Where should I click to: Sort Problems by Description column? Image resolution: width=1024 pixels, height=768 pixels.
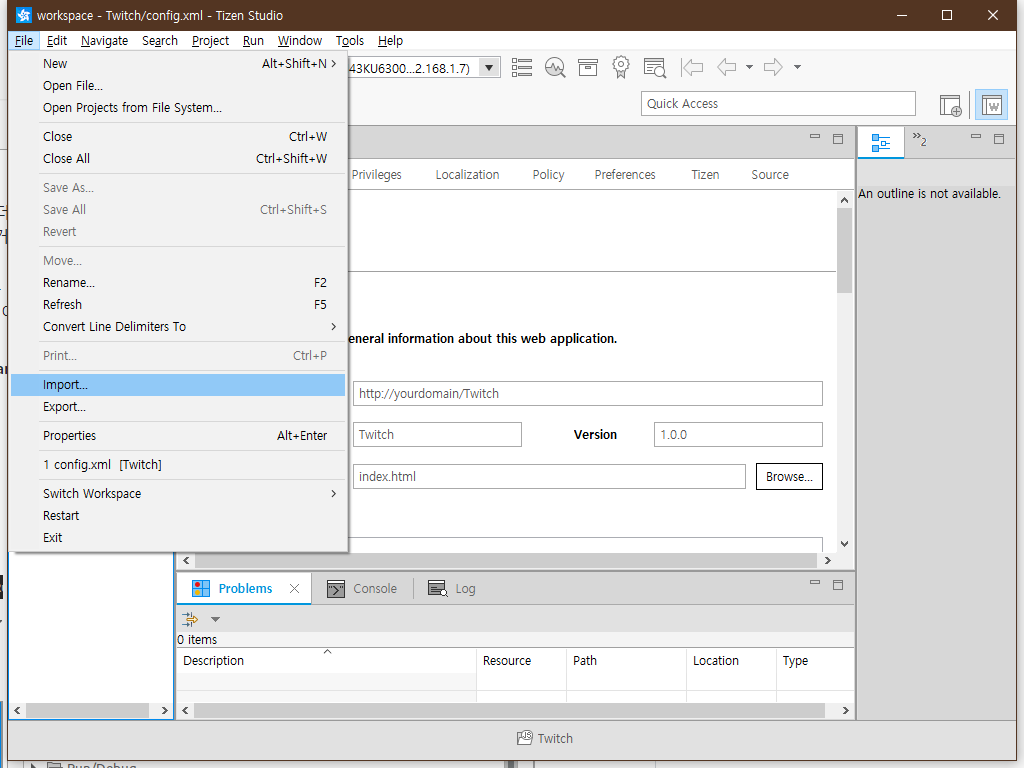[x=327, y=660]
